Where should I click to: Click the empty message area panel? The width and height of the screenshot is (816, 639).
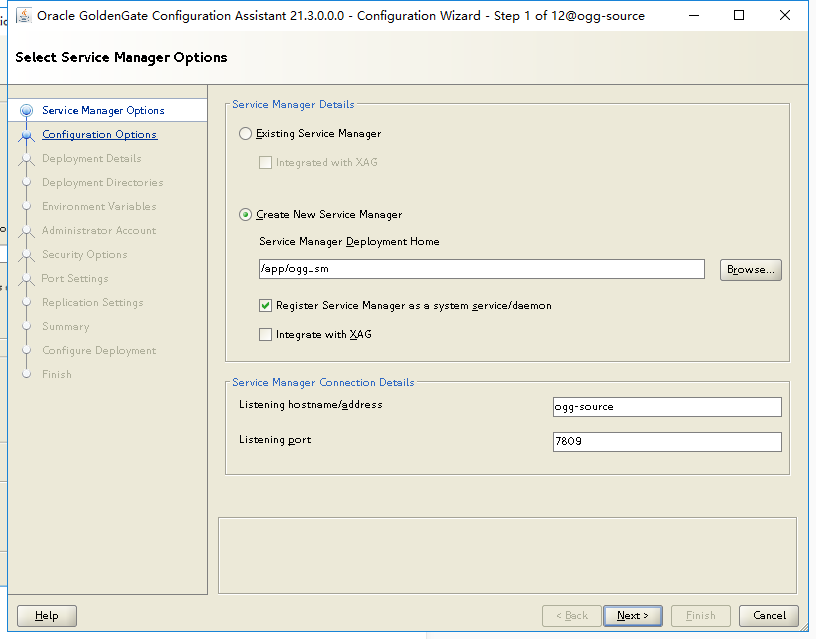coord(507,555)
